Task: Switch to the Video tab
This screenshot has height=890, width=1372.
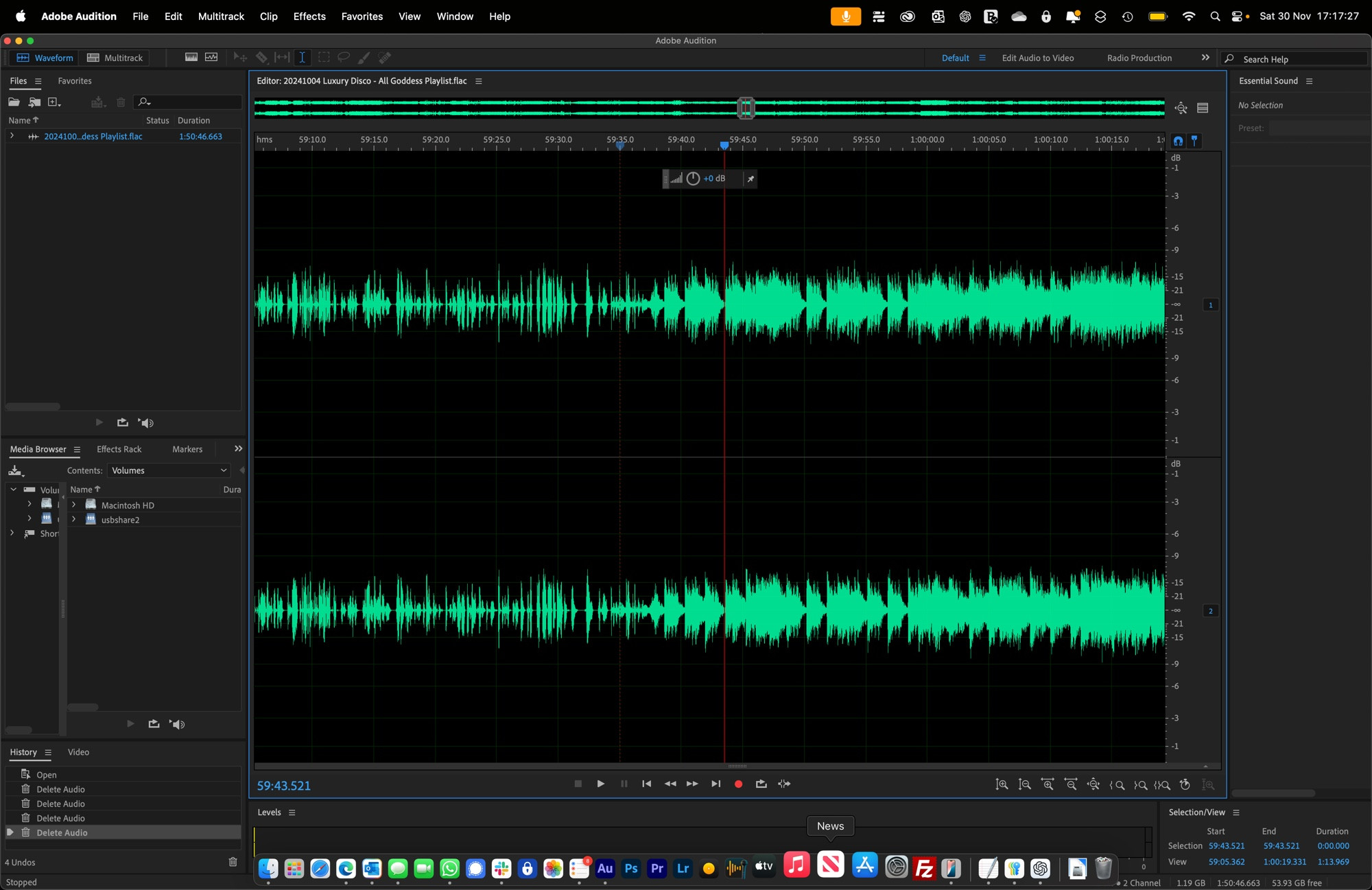Action: pos(78,752)
